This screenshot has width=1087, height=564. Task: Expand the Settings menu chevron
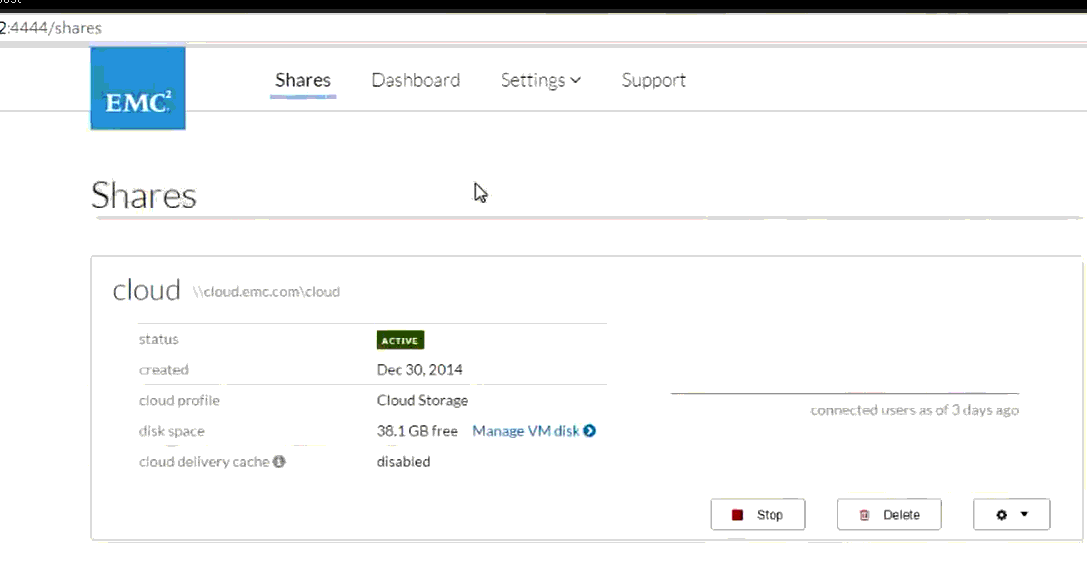[575, 80]
